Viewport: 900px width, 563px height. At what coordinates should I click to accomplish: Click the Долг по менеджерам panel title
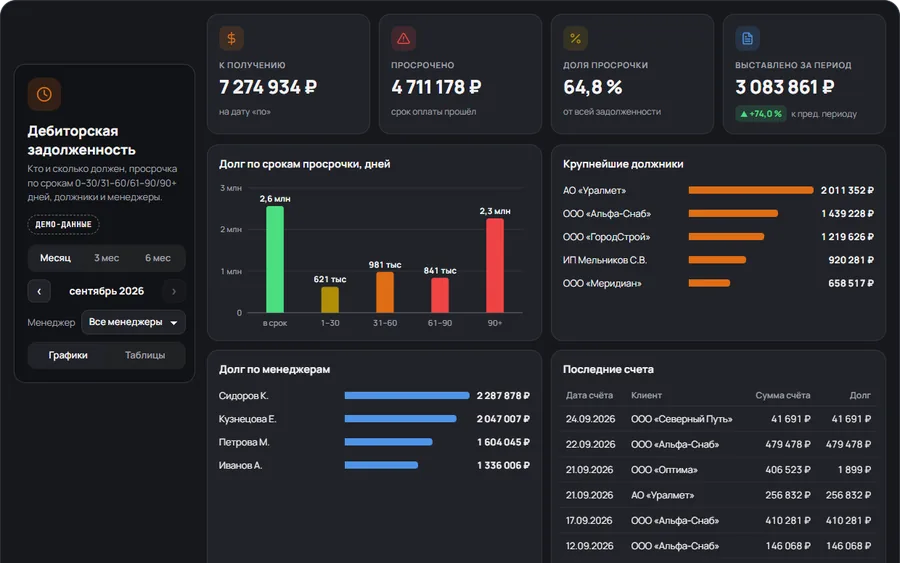pos(274,370)
